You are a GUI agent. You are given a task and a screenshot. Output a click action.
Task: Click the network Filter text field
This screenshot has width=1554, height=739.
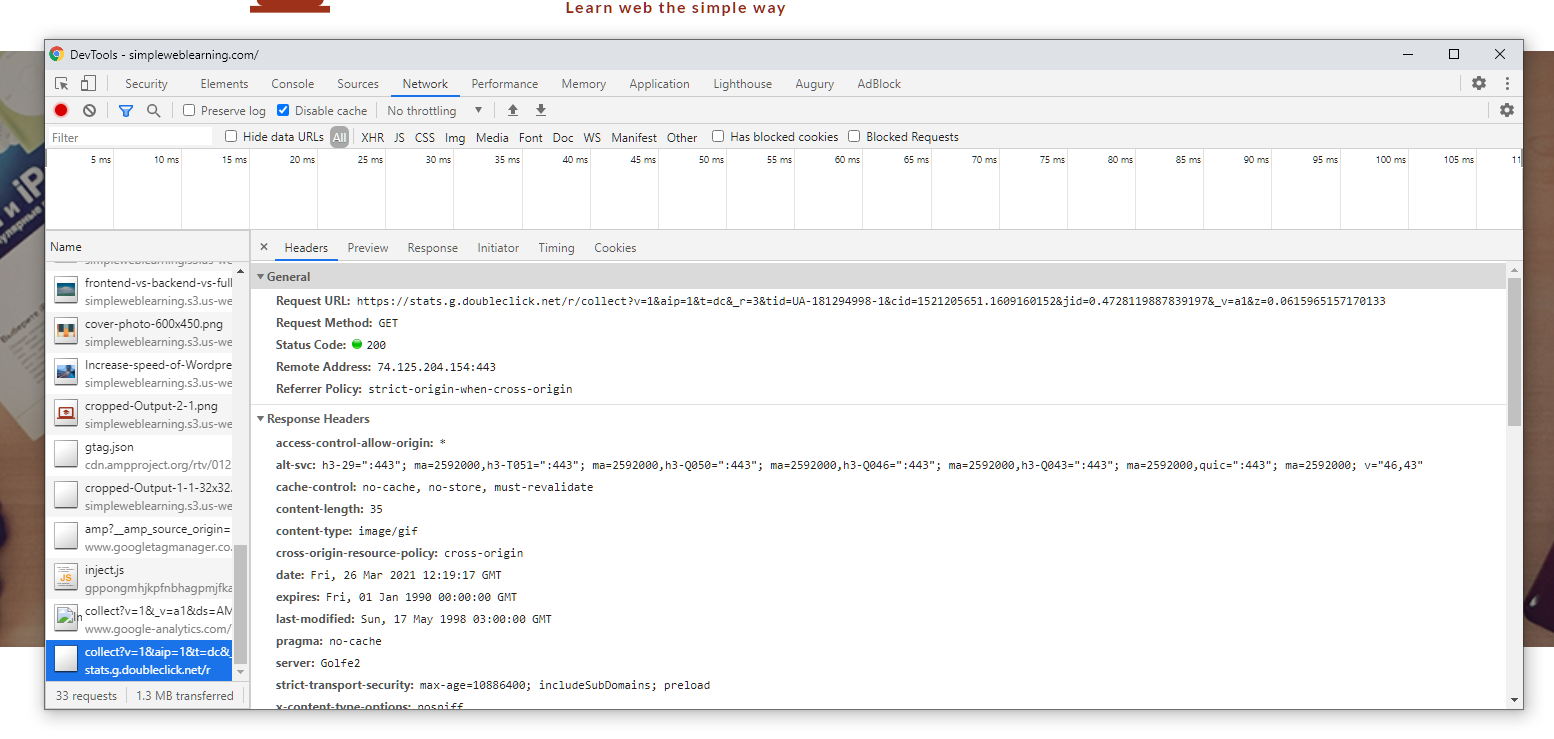tap(130, 138)
